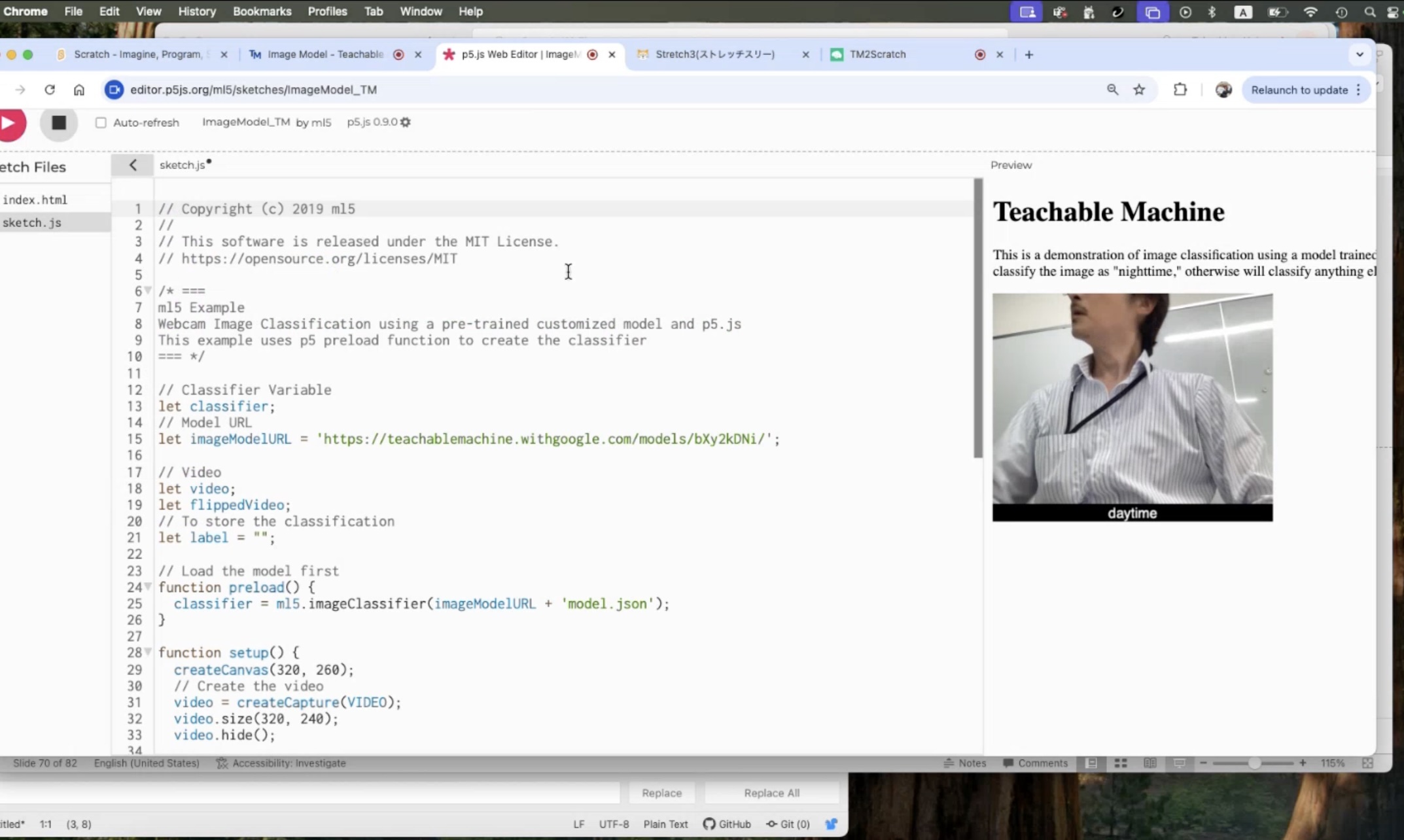Switch to the Image Model - Teachable tab
Viewport: 1404px width, 840px height.
tap(325, 54)
